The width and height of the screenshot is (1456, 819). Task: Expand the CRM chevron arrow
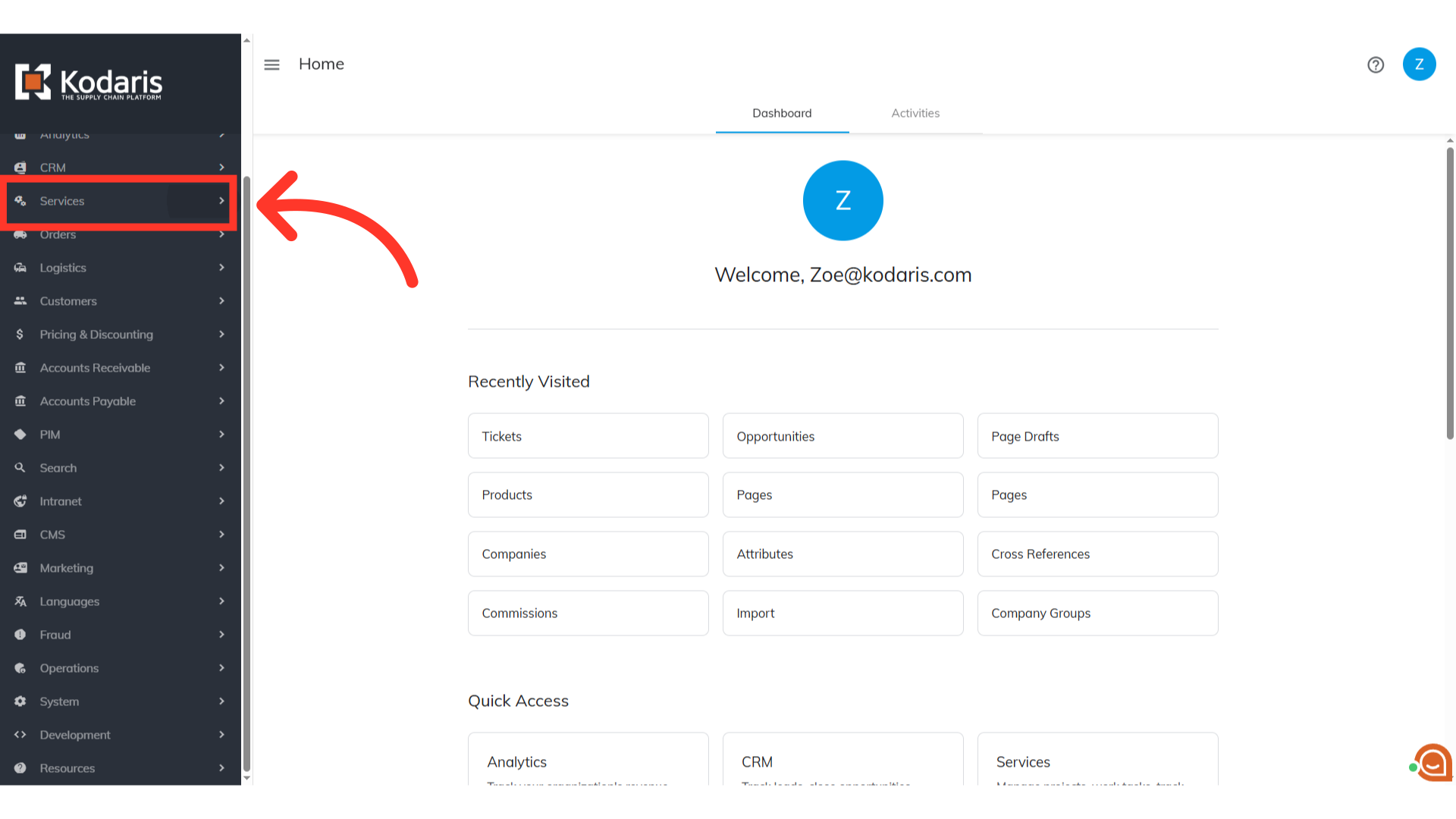[x=221, y=168]
